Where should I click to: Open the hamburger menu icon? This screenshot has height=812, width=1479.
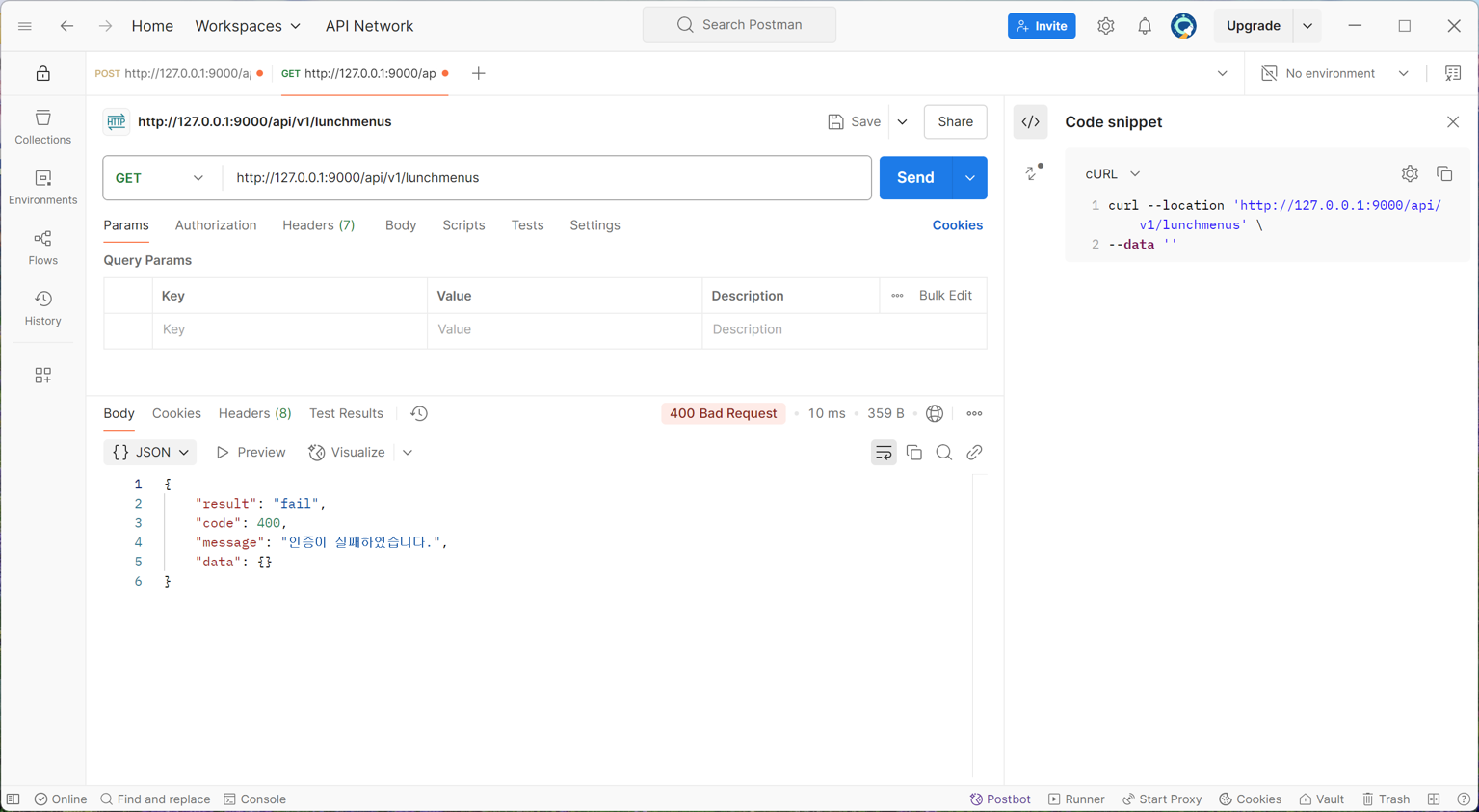point(25,26)
